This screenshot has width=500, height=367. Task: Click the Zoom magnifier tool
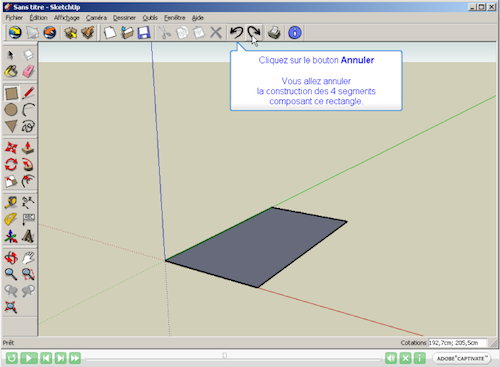pyautogui.click(x=11, y=274)
